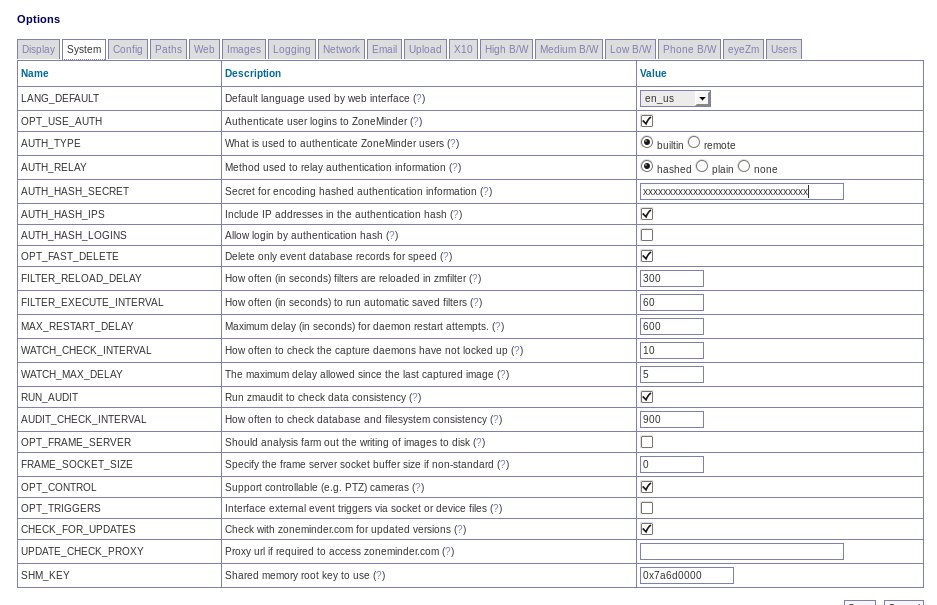Screen dimensions: 937x605
Task: Click the SHM_KEY value field
Action: click(x=687, y=576)
